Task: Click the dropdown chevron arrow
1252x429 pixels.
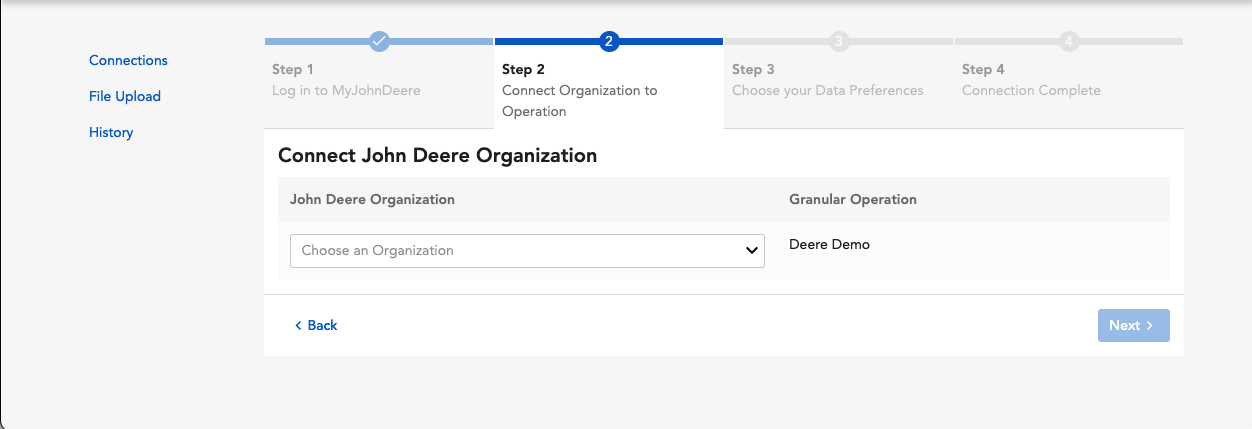Action: point(752,251)
